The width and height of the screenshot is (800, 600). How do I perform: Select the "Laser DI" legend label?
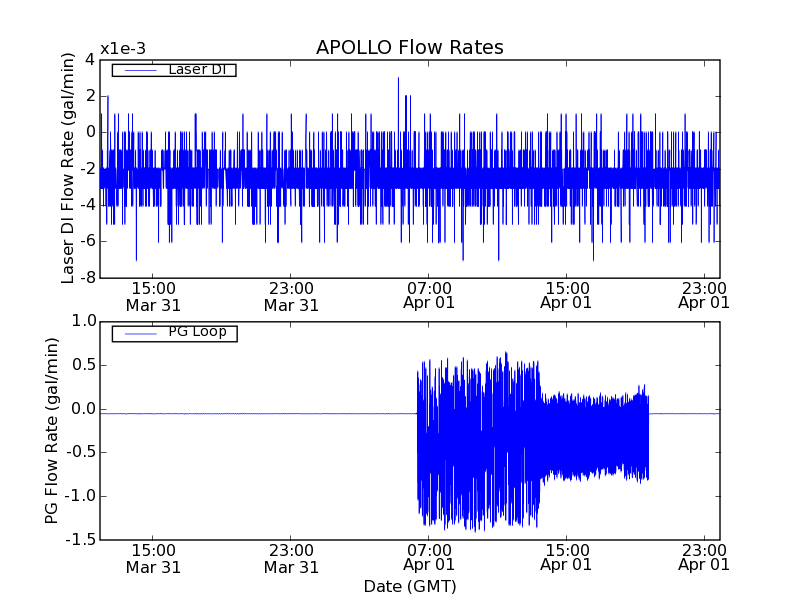click(x=196, y=70)
